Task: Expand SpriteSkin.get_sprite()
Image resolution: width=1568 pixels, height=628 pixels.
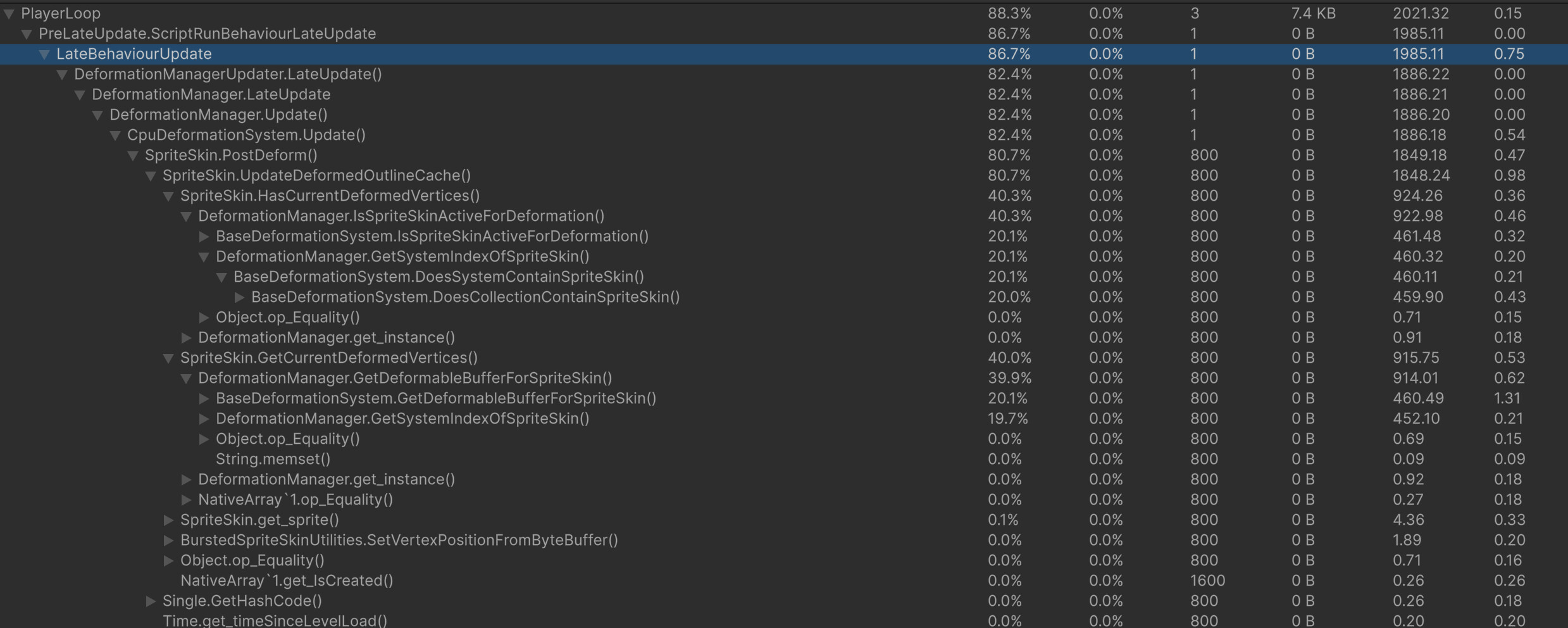Action: pyautogui.click(x=168, y=520)
